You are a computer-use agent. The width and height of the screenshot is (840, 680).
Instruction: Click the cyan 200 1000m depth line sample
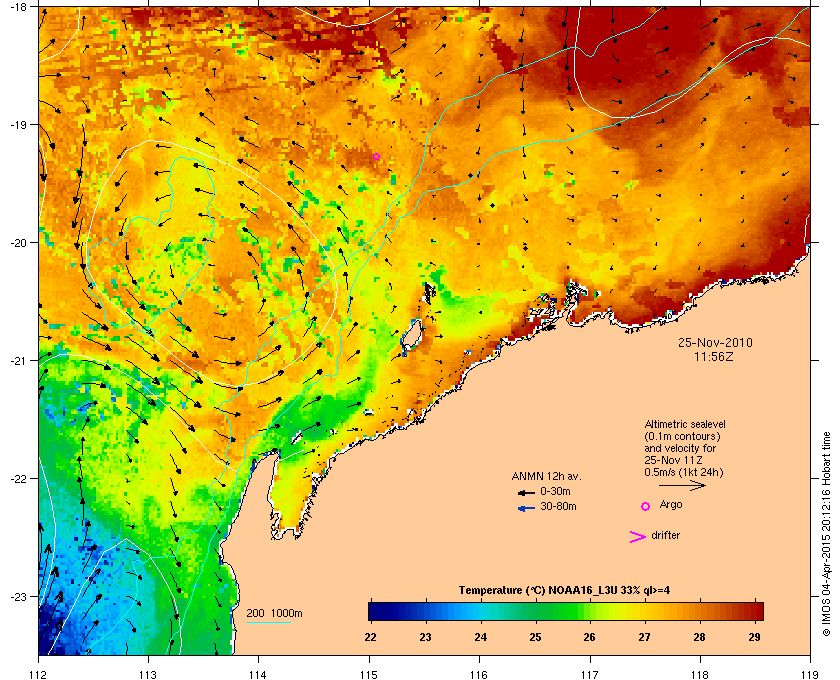click(268, 623)
